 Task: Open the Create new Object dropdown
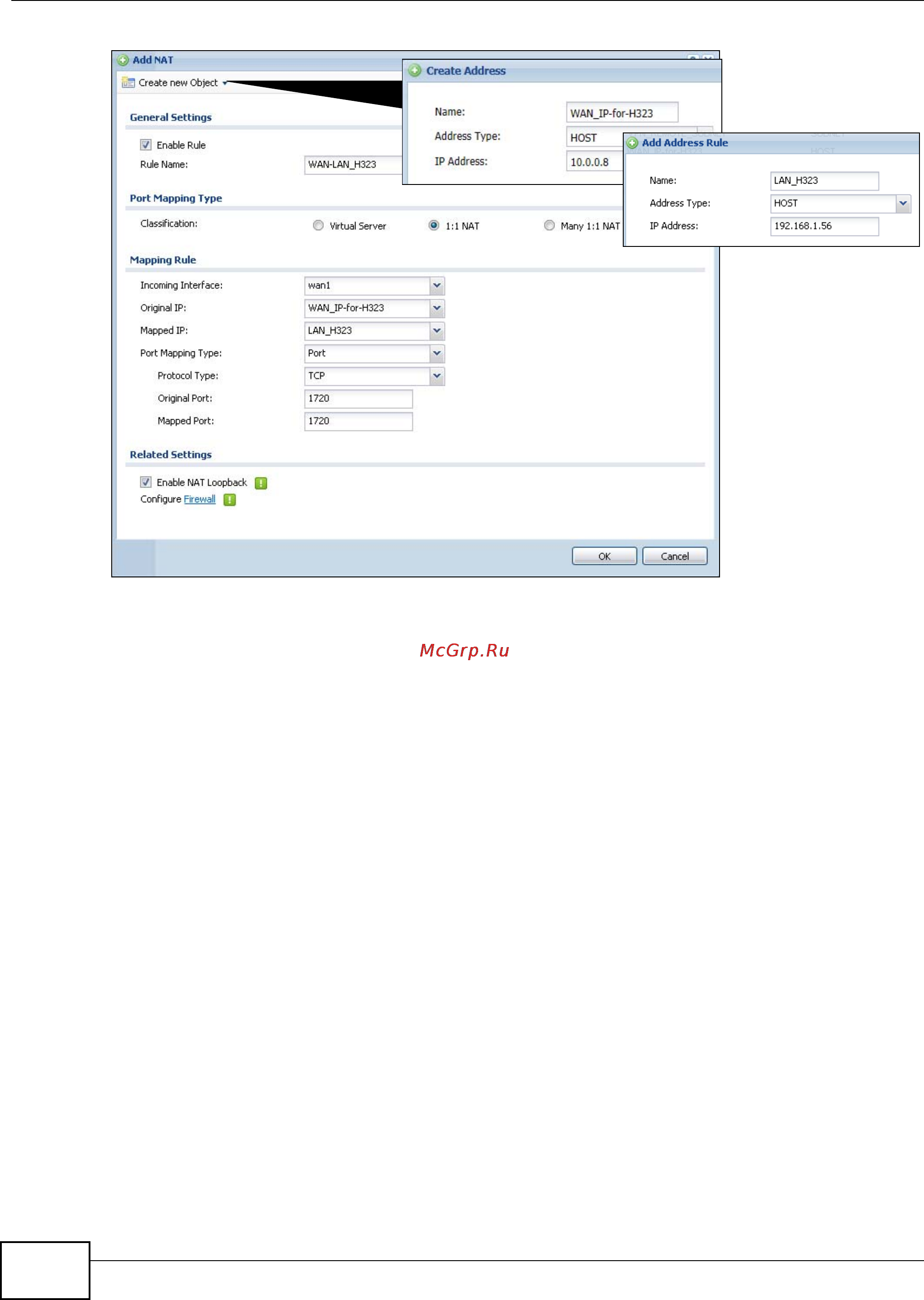point(225,83)
